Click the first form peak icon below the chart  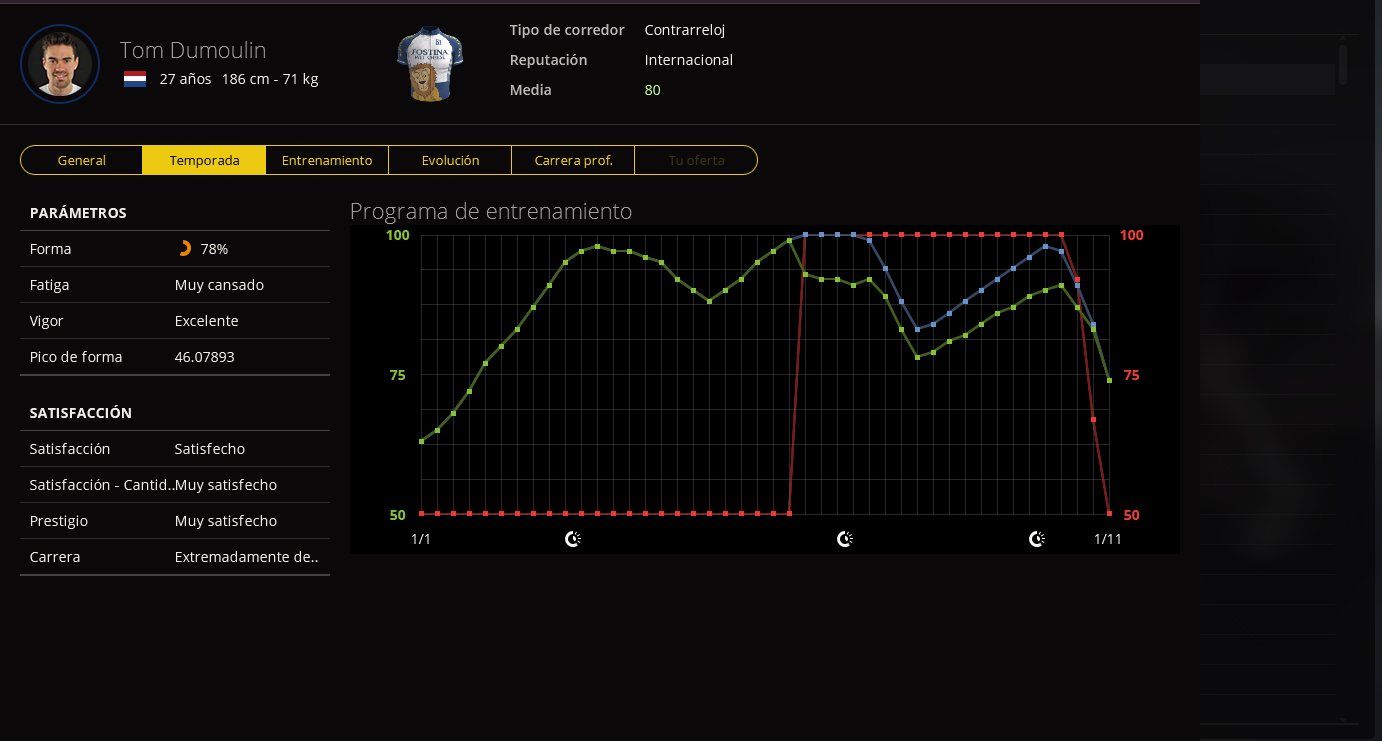click(573, 539)
